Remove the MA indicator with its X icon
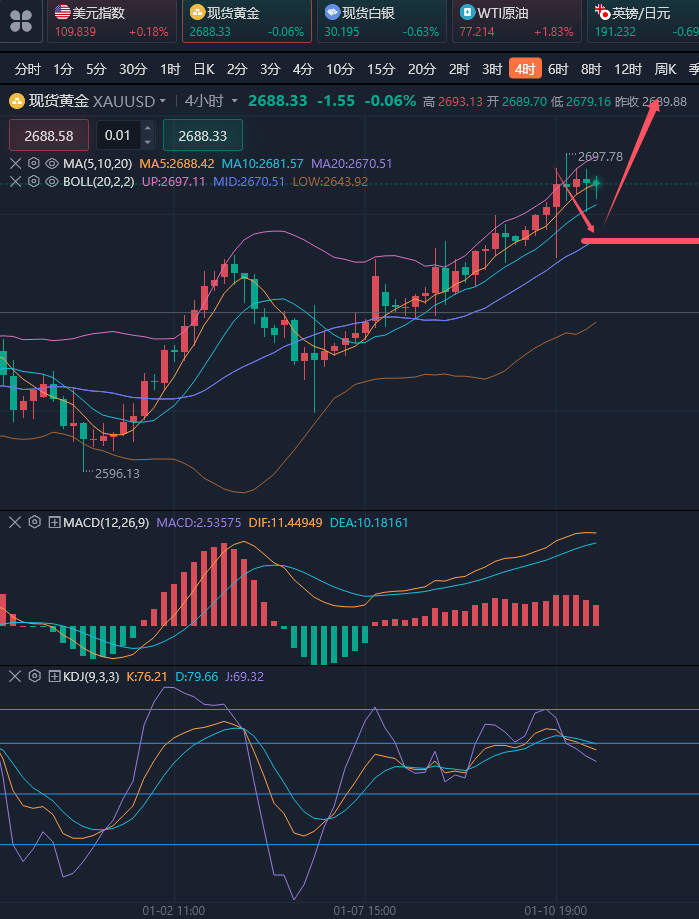Image resolution: width=699 pixels, height=919 pixels. [15, 163]
